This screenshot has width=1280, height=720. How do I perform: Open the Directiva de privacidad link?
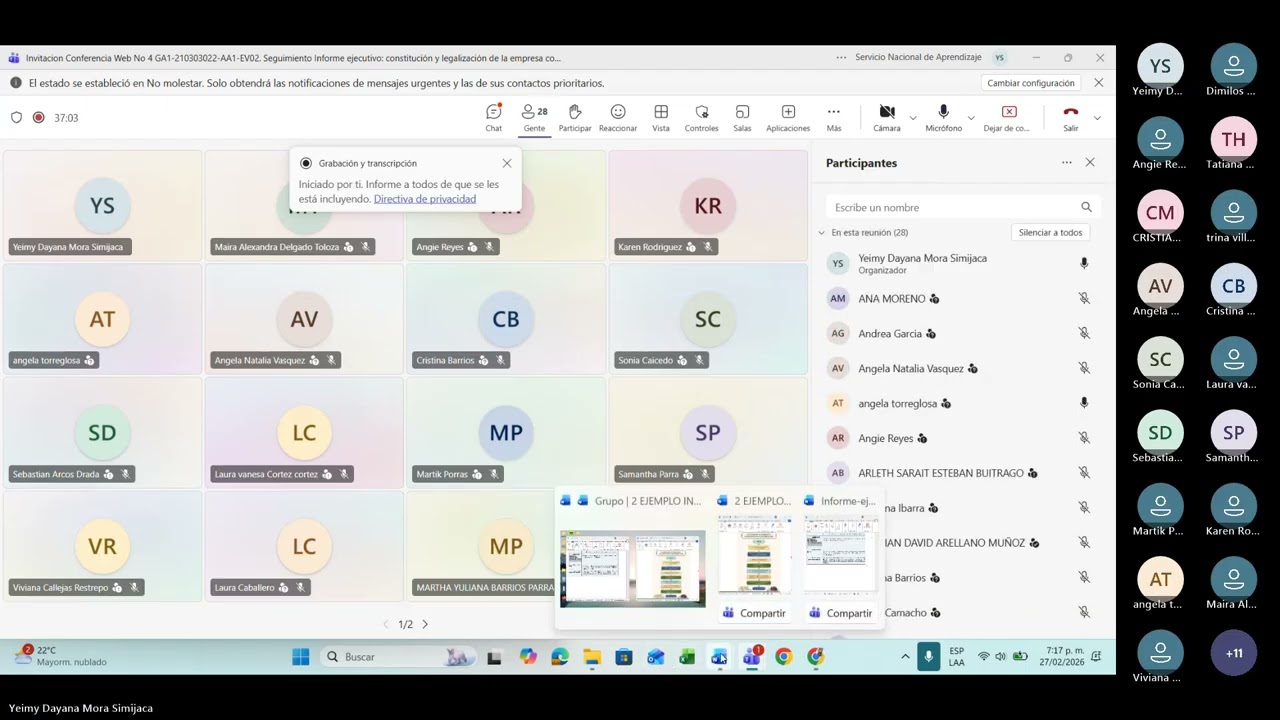coord(425,199)
